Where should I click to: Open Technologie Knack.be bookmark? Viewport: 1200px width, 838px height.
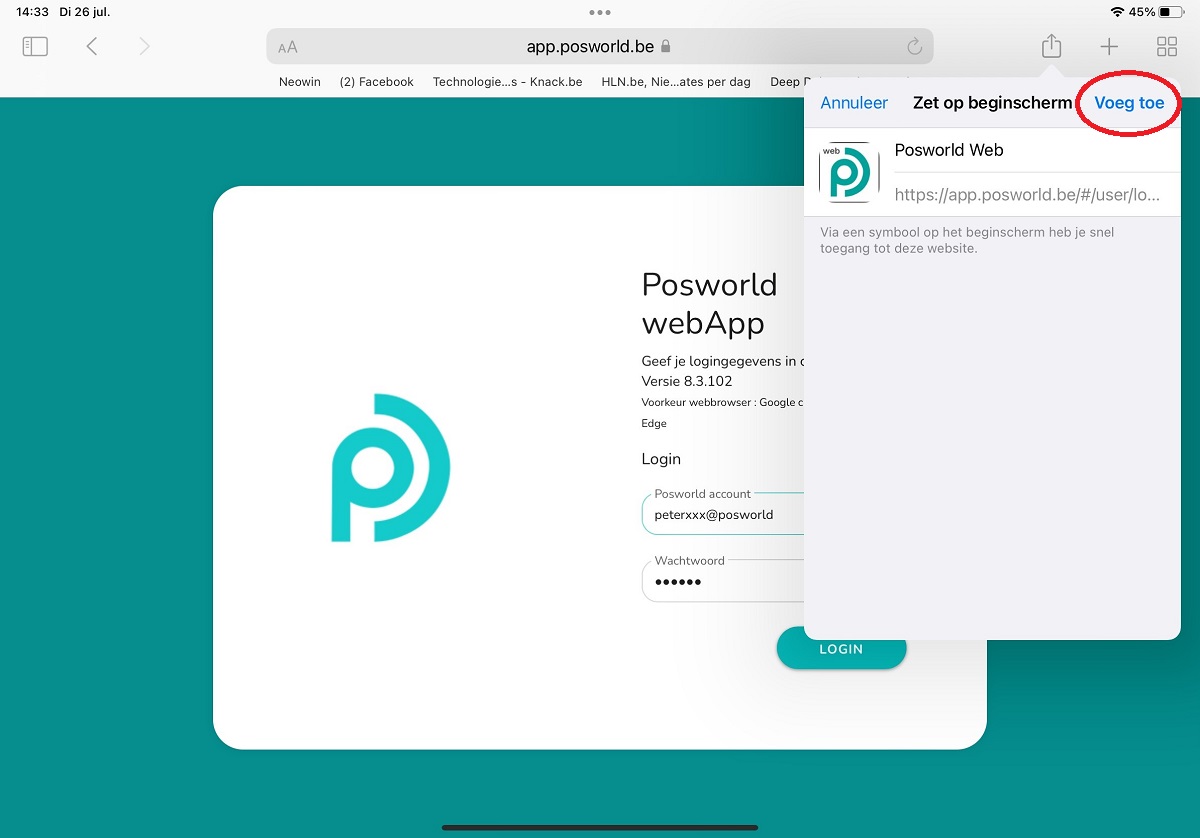pos(507,82)
